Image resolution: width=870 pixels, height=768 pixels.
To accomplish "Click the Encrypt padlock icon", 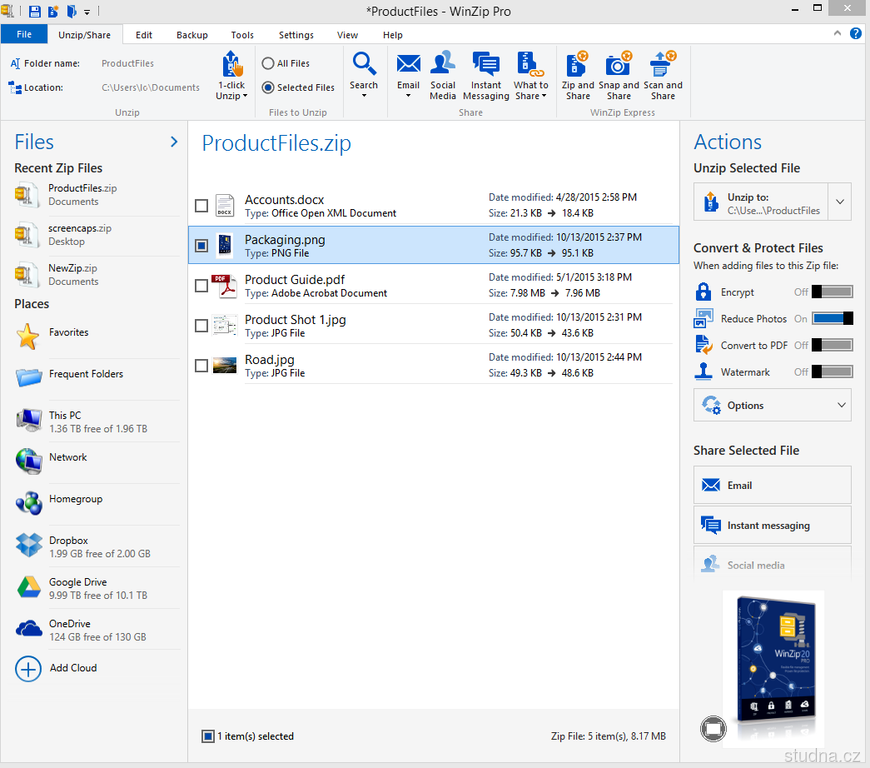I will tap(703, 291).
